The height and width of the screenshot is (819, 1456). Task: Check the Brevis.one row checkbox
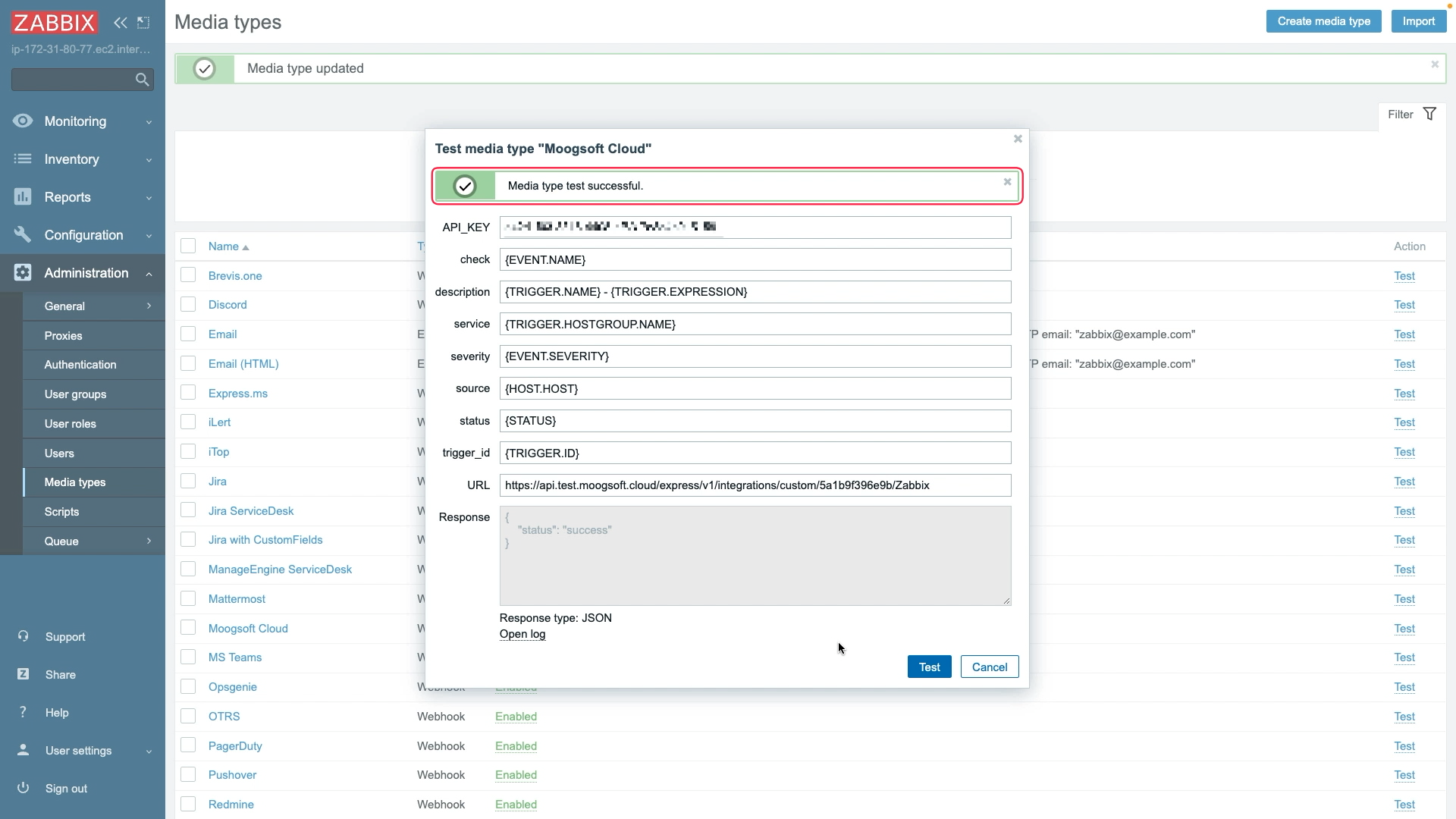(x=188, y=275)
